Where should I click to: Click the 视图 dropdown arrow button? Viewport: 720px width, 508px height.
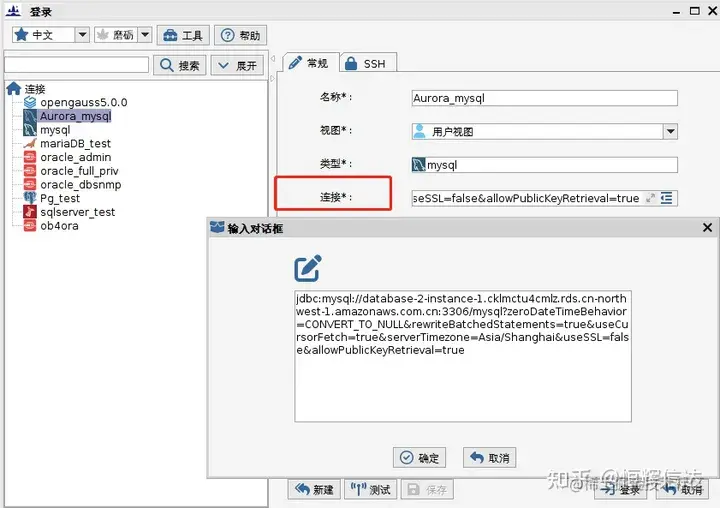[x=670, y=131]
